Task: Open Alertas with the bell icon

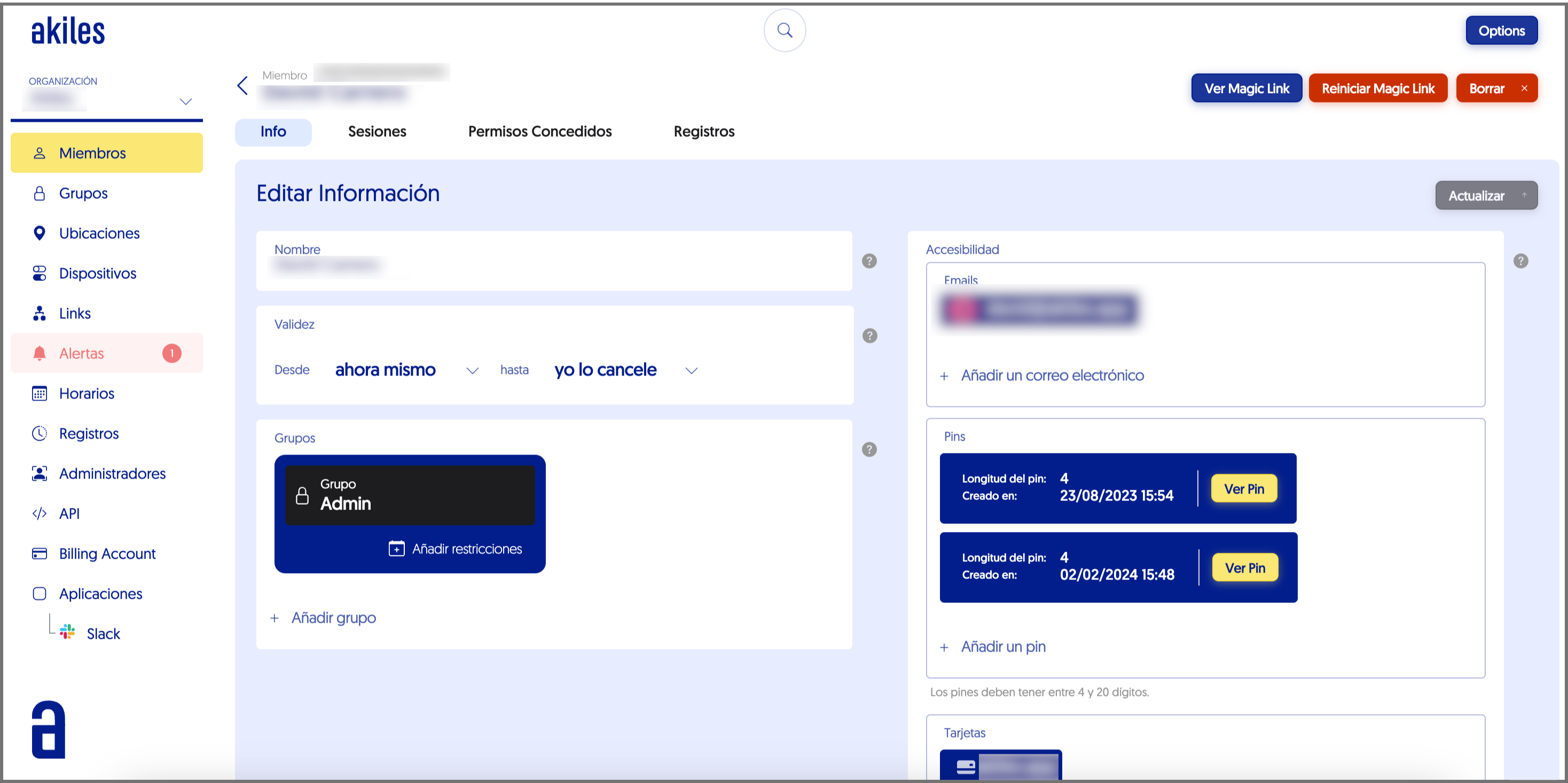Action: [x=40, y=353]
